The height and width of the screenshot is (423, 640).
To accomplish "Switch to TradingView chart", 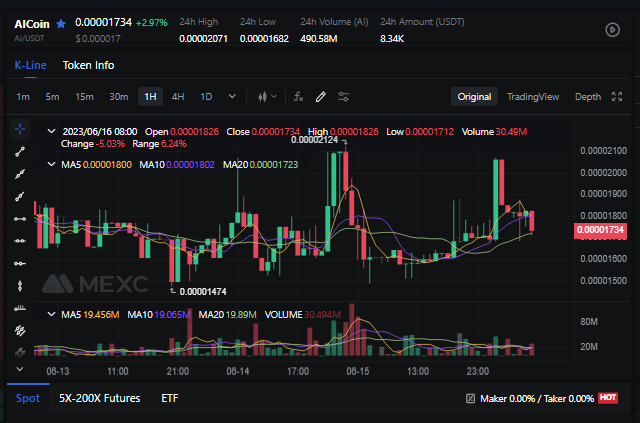I will coord(533,97).
